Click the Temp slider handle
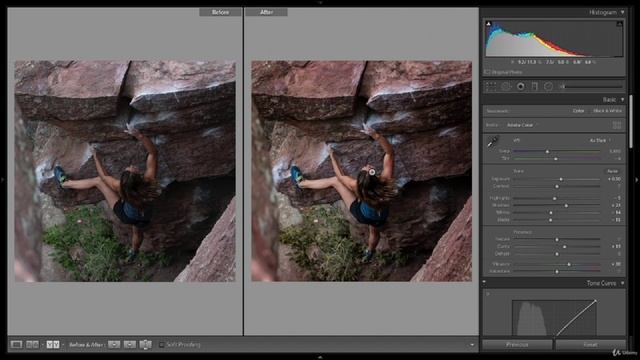This screenshot has width=640, height=360. tap(547, 151)
